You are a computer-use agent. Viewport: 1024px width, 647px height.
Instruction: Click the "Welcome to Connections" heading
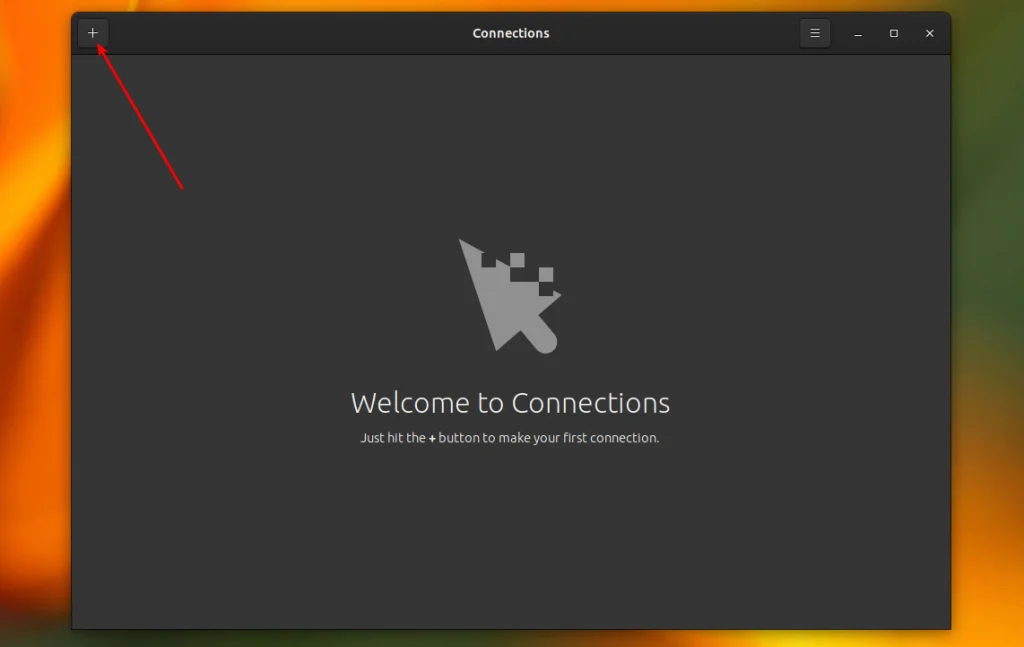tap(510, 403)
